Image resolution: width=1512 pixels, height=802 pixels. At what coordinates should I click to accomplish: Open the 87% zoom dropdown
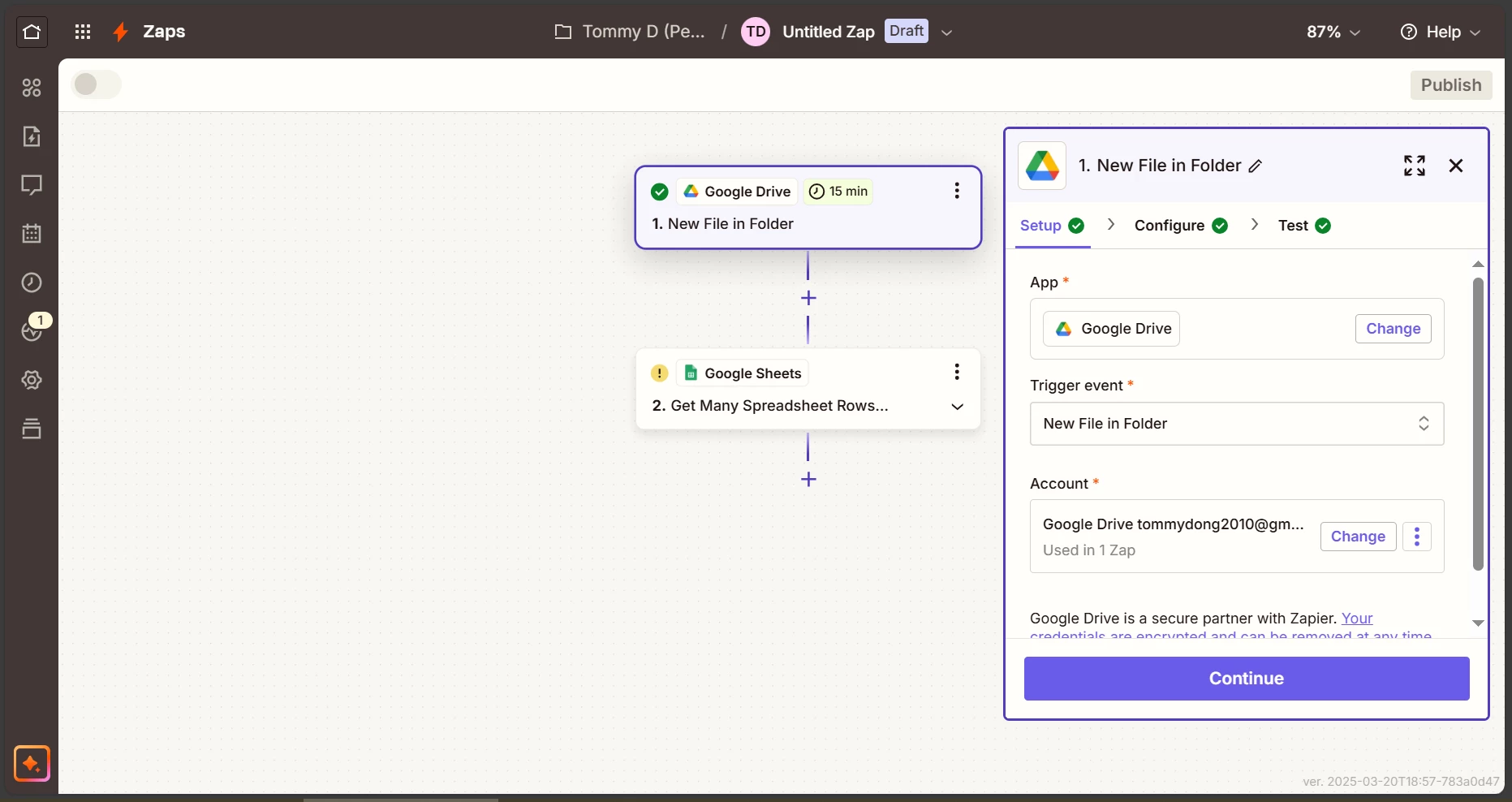(x=1333, y=32)
